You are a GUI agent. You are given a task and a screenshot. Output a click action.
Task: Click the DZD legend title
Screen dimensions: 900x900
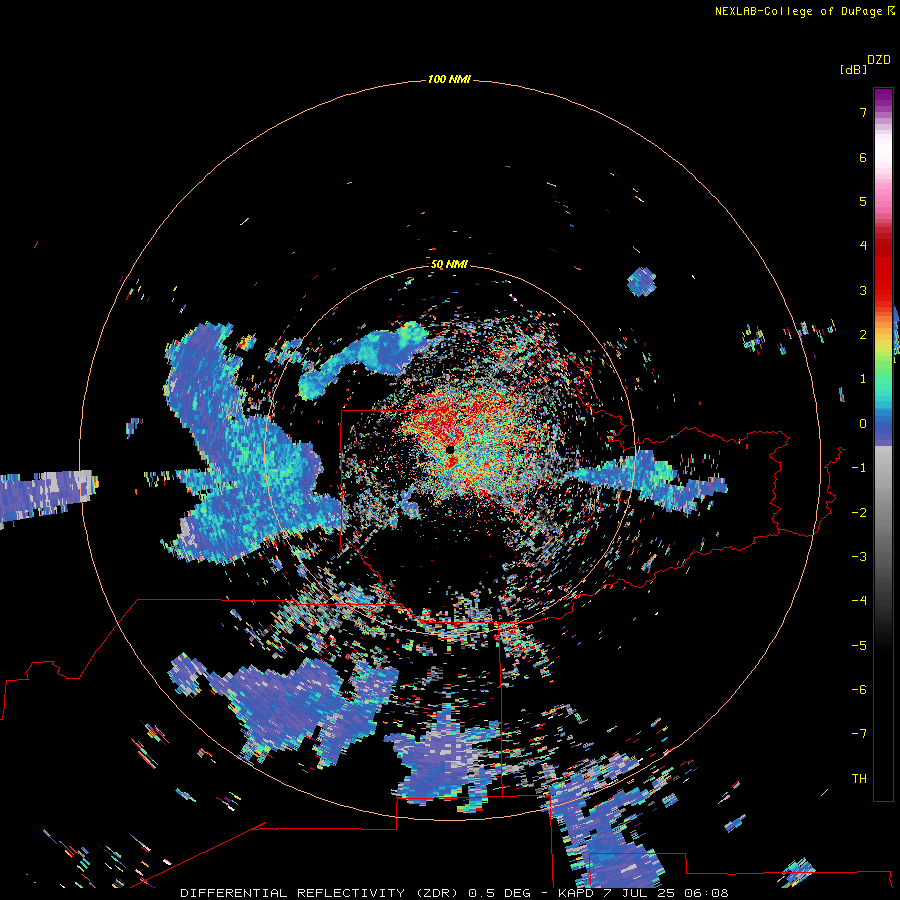tap(879, 60)
